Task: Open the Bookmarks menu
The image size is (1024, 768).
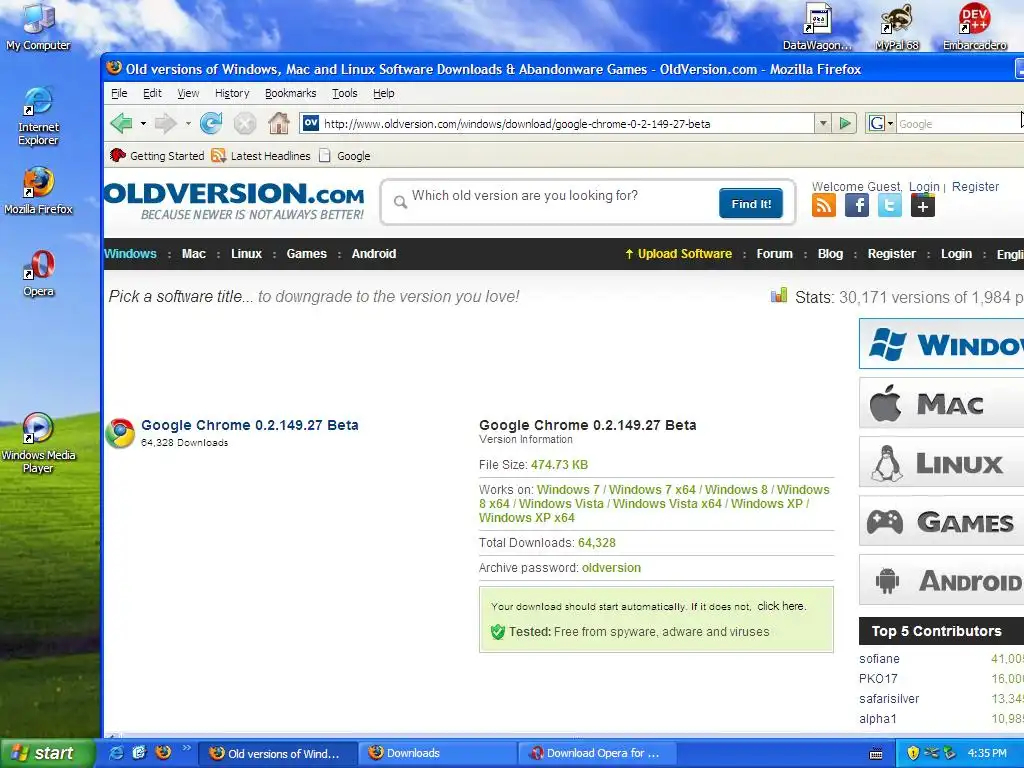Action: [291, 93]
